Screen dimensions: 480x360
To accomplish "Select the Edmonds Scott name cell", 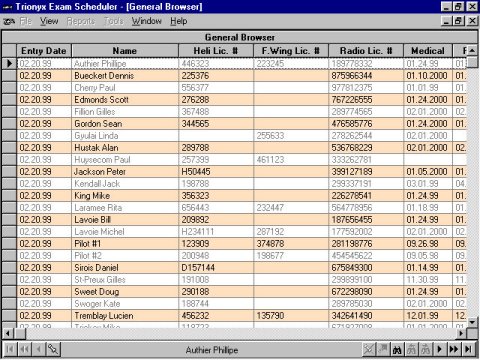I will (x=125, y=100).
